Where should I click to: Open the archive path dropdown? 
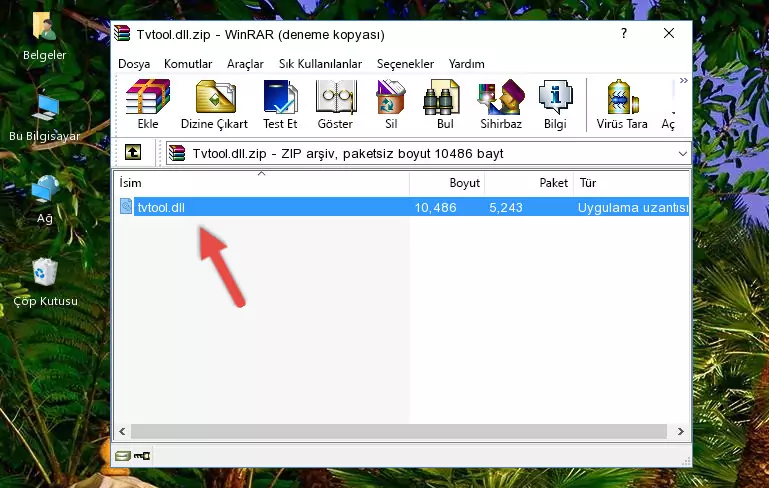click(682, 154)
